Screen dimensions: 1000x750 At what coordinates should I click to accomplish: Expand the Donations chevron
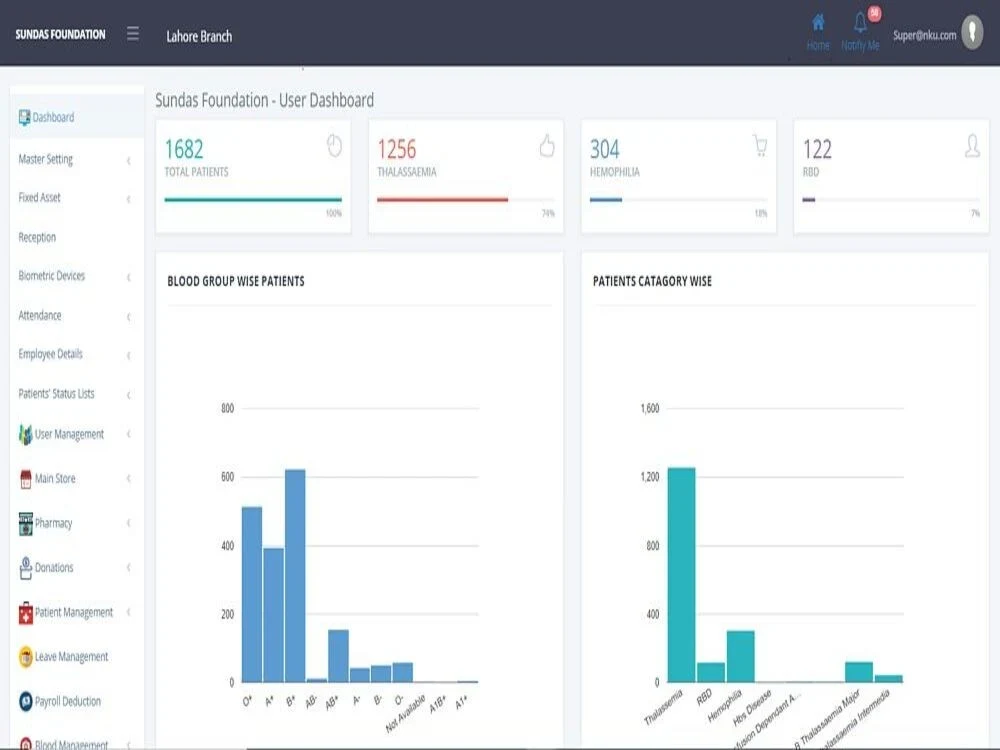tap(129, 567)
